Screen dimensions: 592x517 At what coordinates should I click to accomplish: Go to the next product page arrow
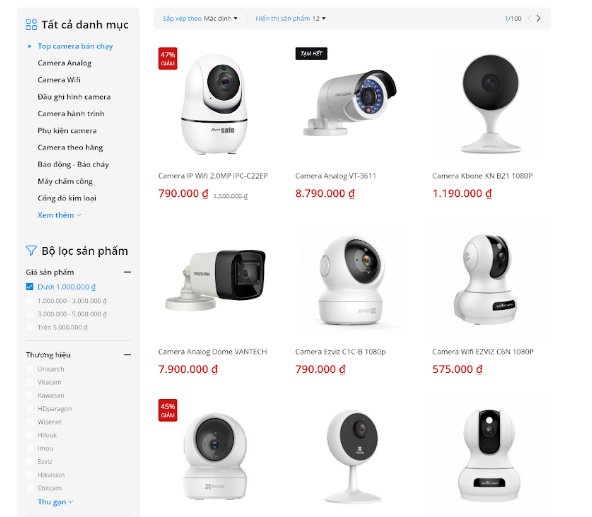[x=538, y=18]
